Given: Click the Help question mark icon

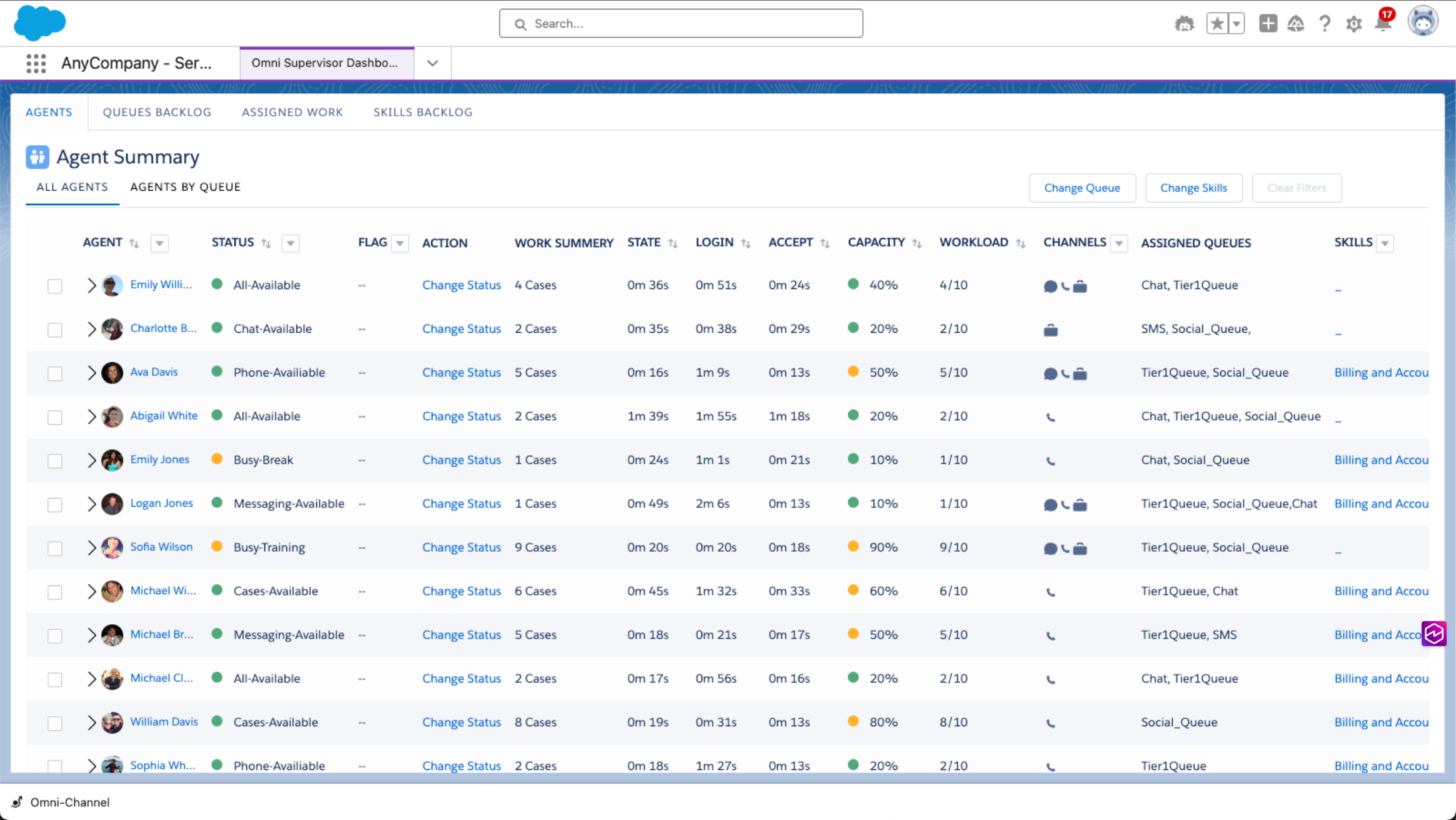Looking at the screenshot, I should pos(1324,24).
